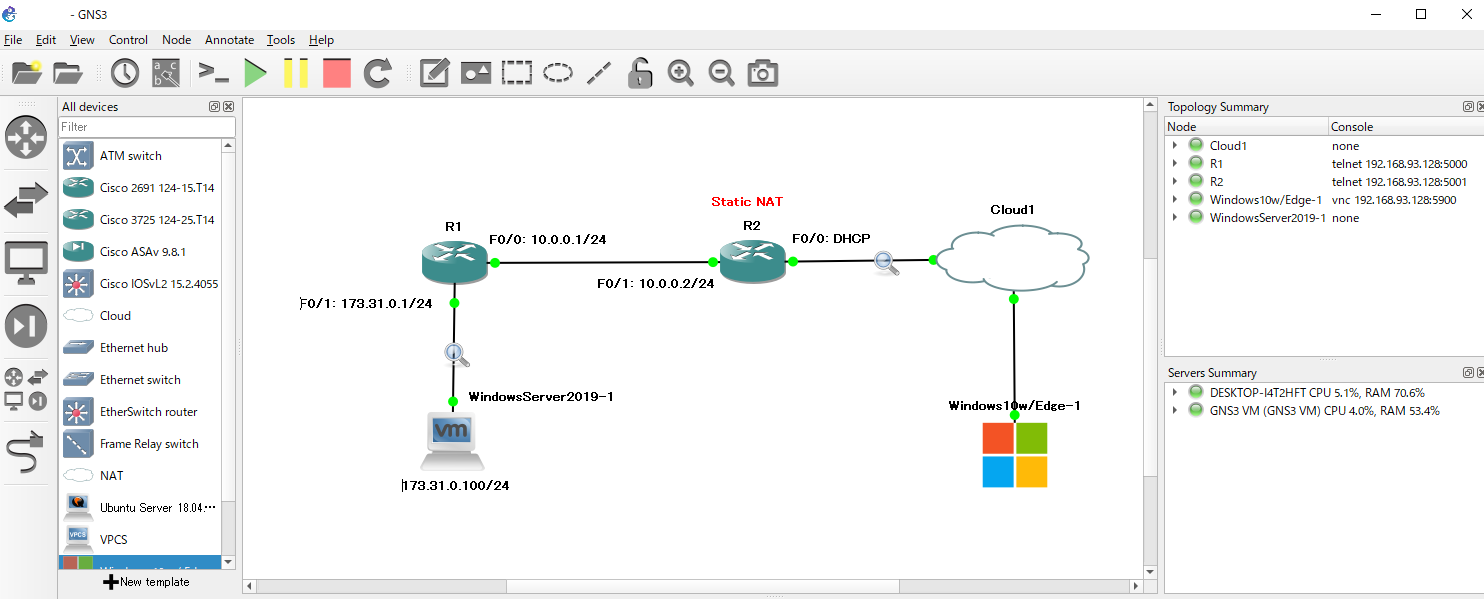Browse switches in the device sidebar

click(26, 199)
